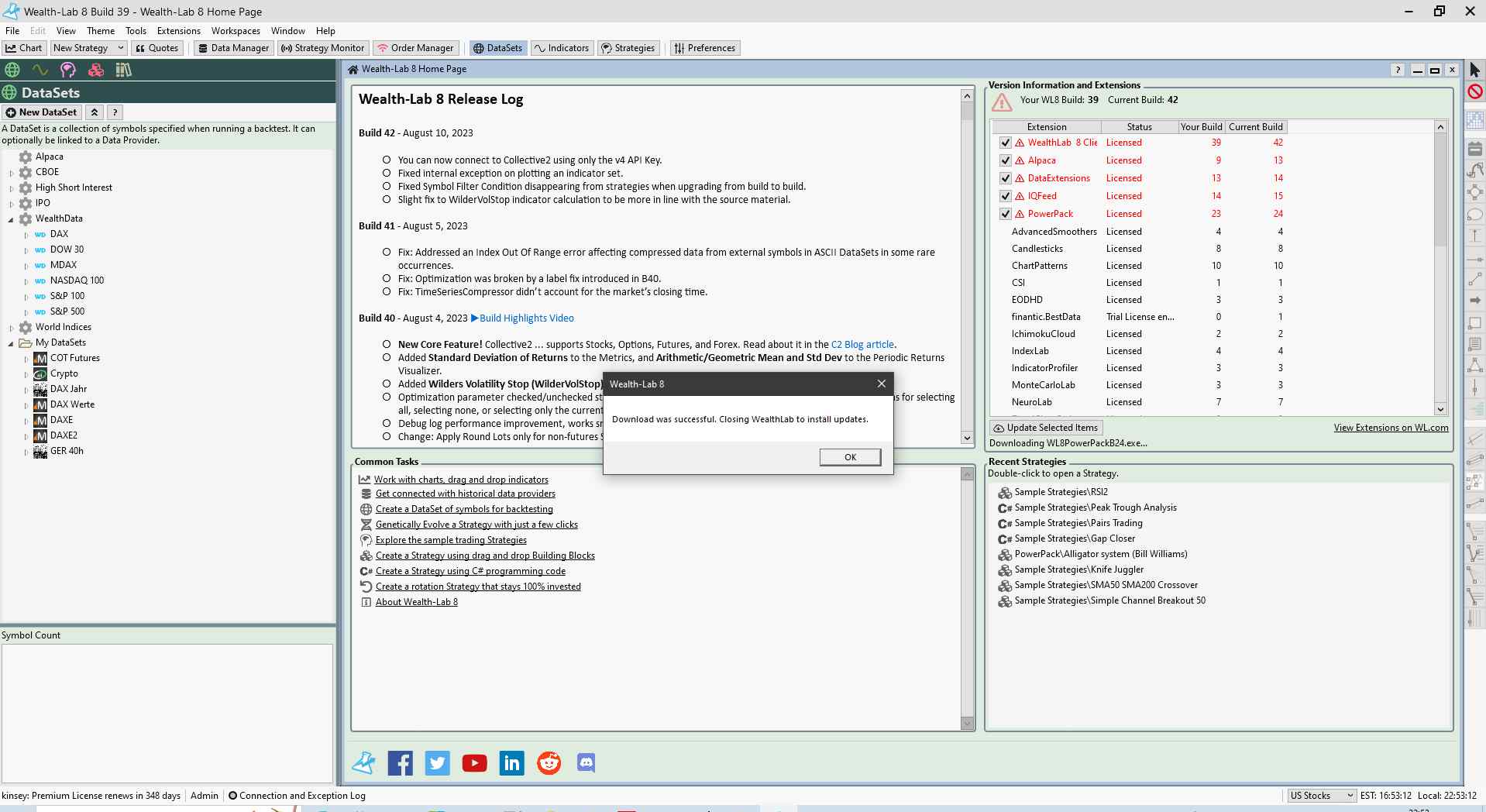Open Preferences from the toolbar
Image resolution: width=1486 pixels, height=812 pixels.
(704, 48)
